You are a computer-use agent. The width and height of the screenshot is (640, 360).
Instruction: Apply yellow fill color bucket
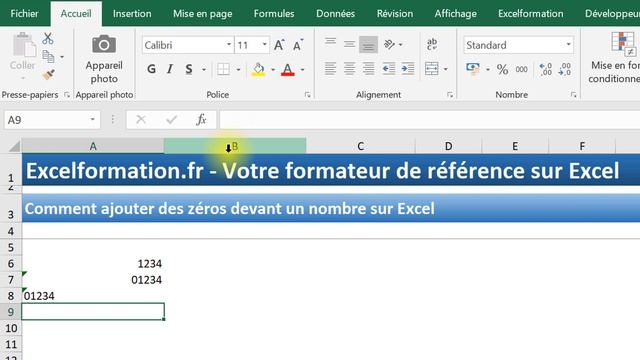click(258, 69)
